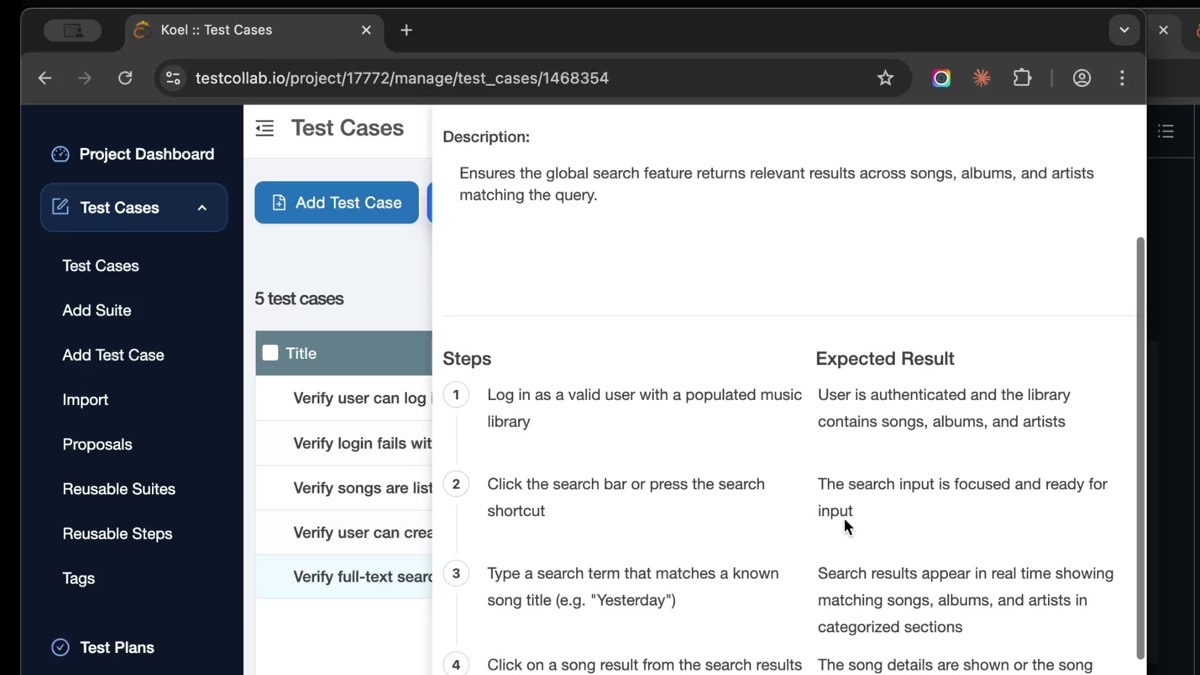
Task: Collapse the Test Cases section chevron
Action: [x=201, y=208]
